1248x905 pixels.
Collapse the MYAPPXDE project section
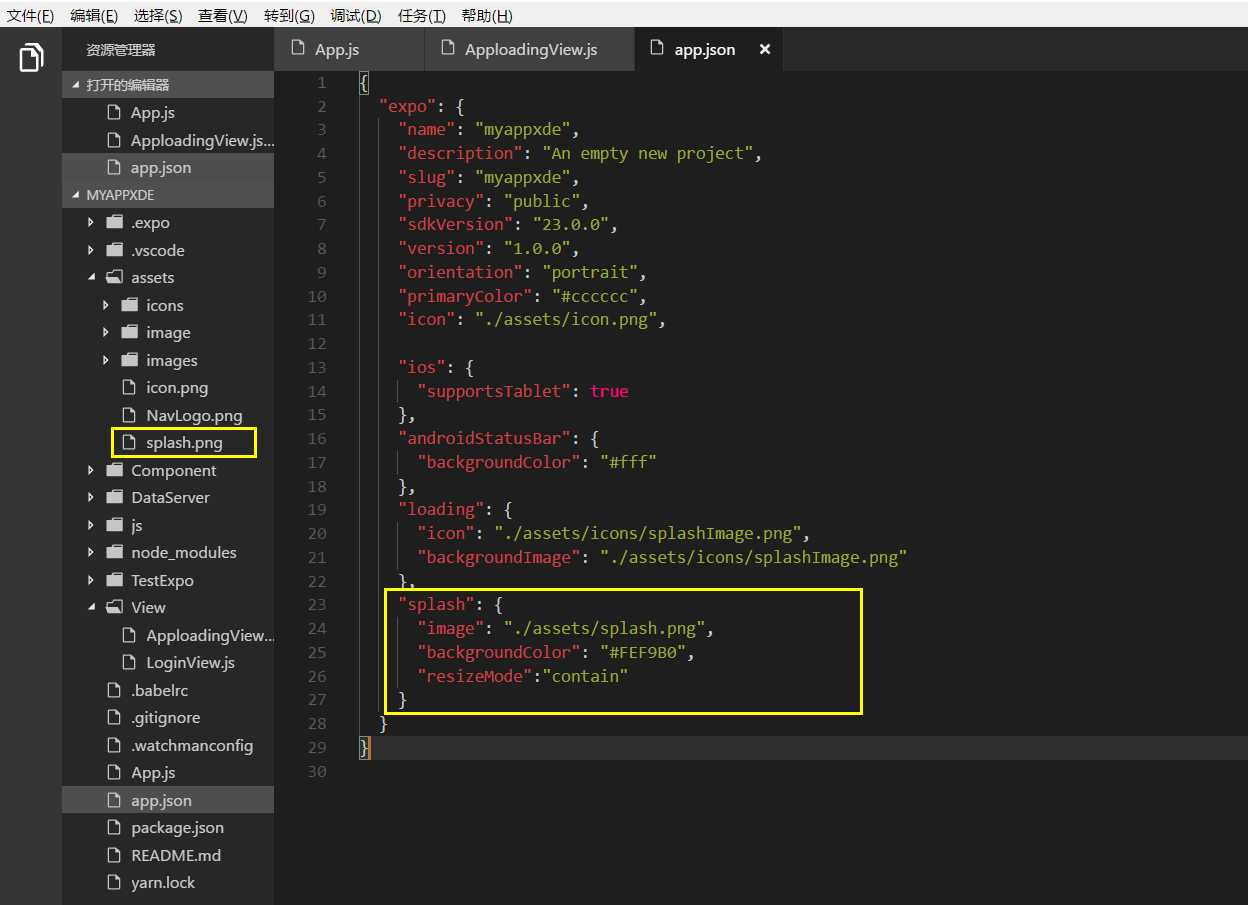click(x=76, y=195)
